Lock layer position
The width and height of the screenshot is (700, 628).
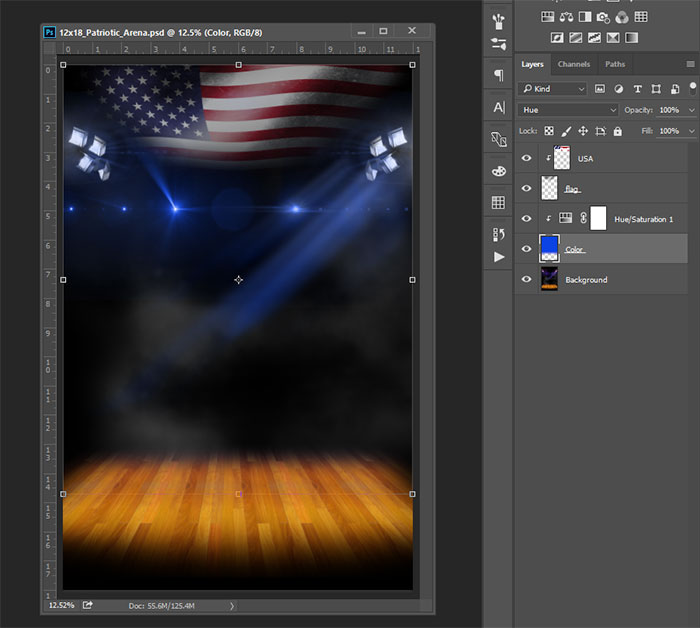pyautogui.click(x=583, y=131)
